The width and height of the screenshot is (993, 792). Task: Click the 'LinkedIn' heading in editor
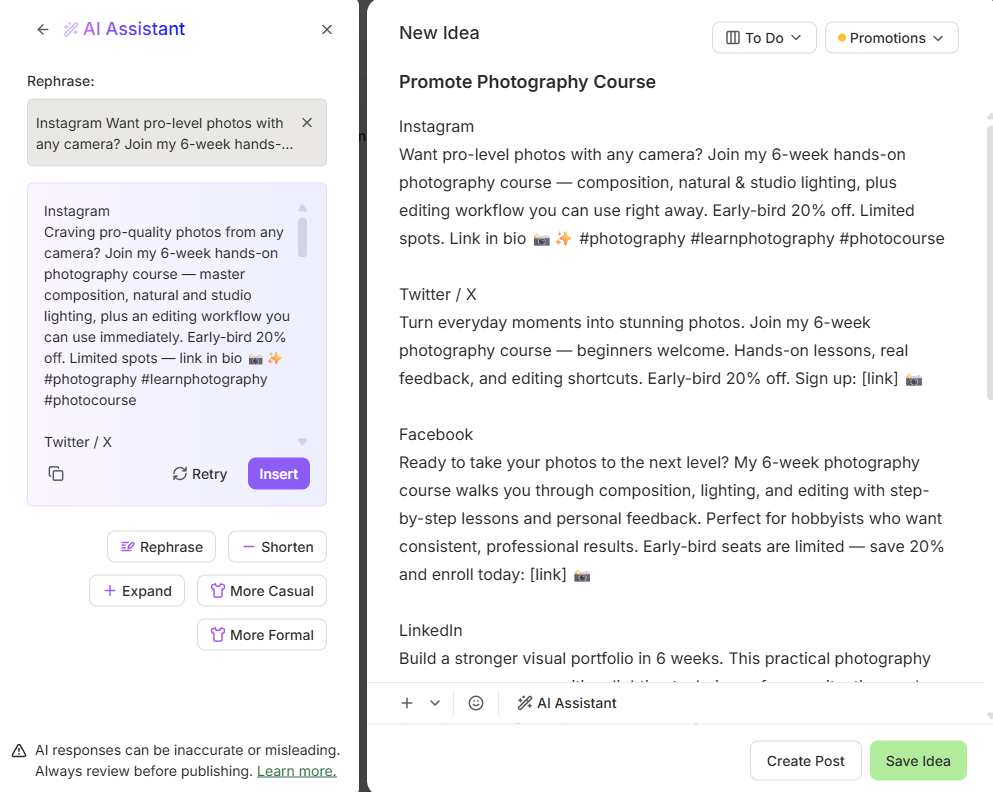point(431,631)
